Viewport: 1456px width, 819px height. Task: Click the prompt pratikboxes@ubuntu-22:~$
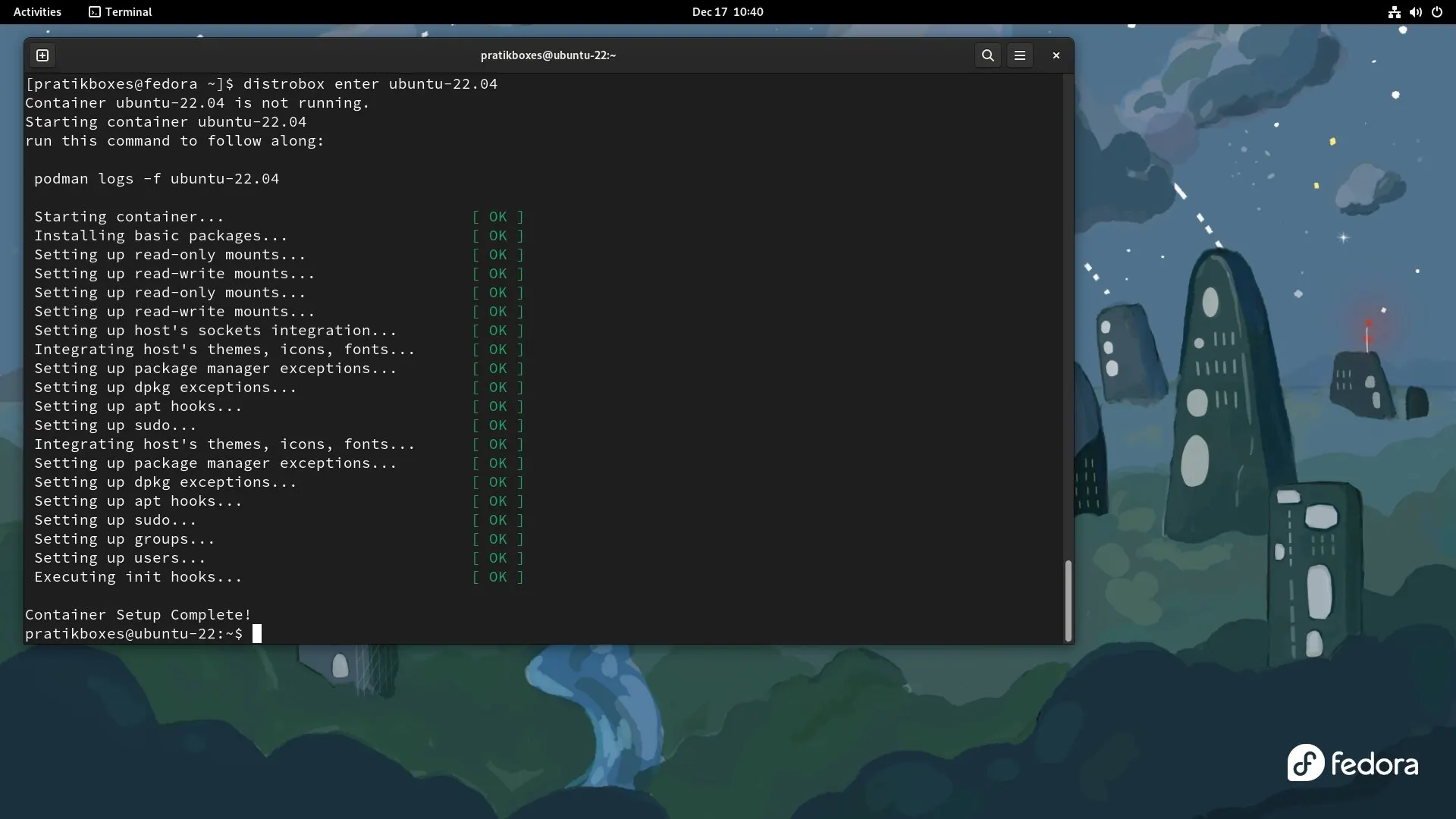[x=134, y=634]
